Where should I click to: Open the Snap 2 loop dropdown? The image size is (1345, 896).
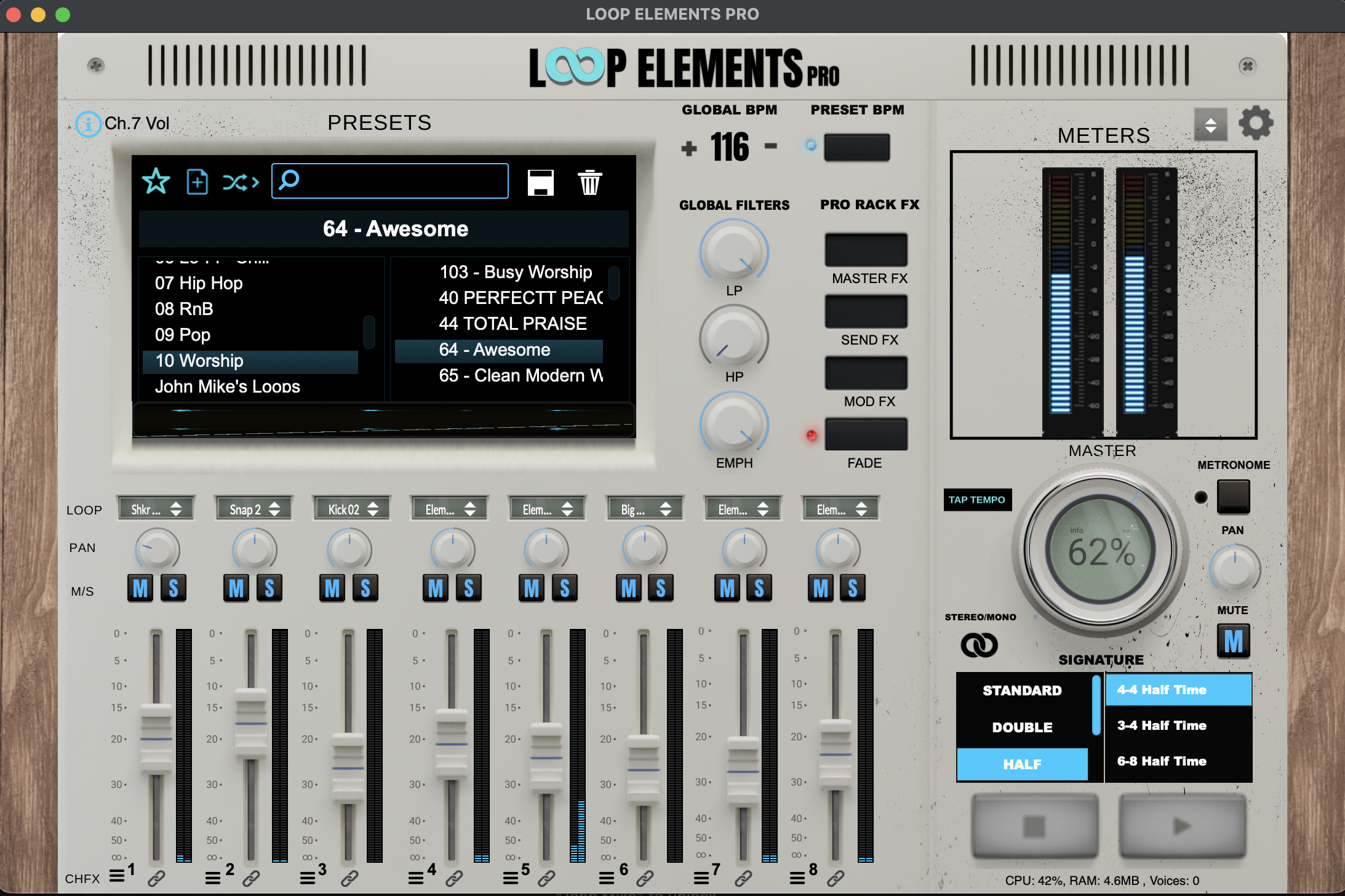(254, 509)
